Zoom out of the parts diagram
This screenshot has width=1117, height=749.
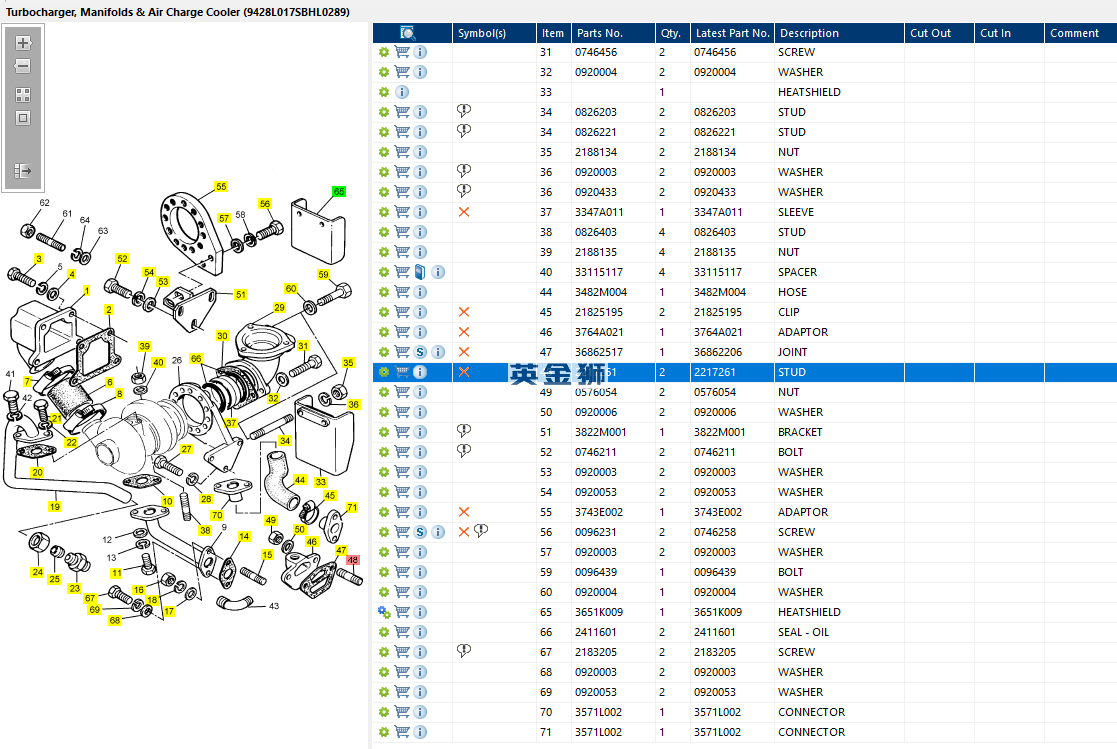point(23,66)
